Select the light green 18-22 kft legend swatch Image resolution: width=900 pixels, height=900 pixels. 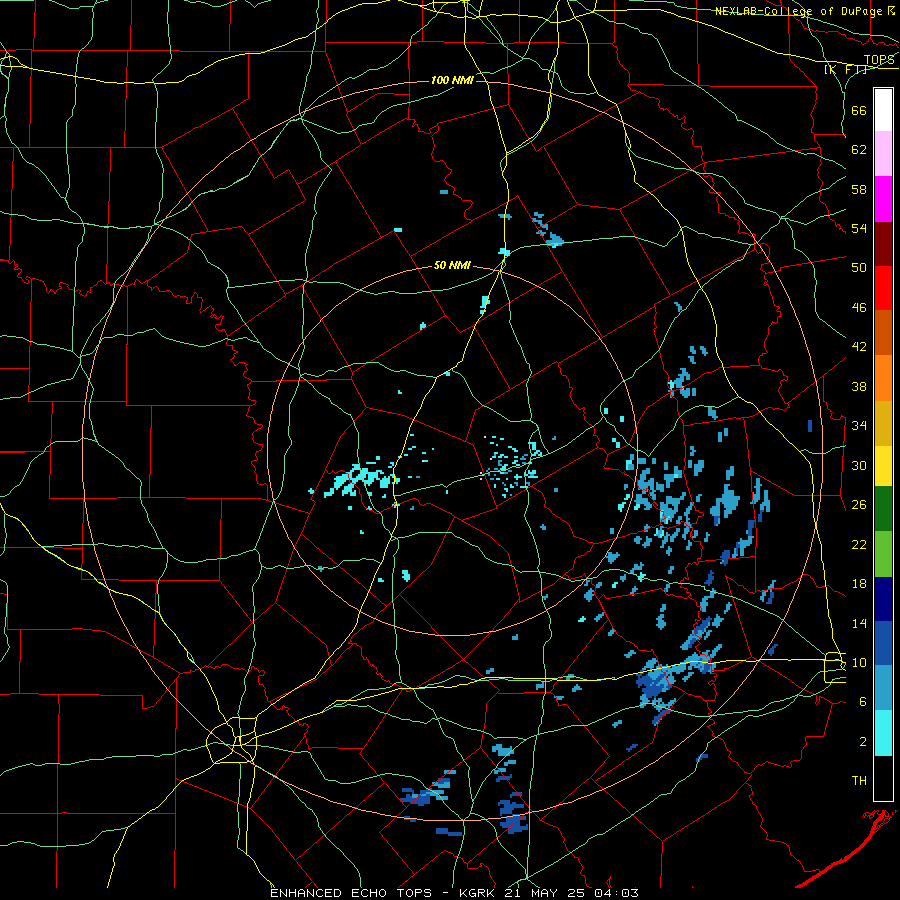[x=883, y=554]
